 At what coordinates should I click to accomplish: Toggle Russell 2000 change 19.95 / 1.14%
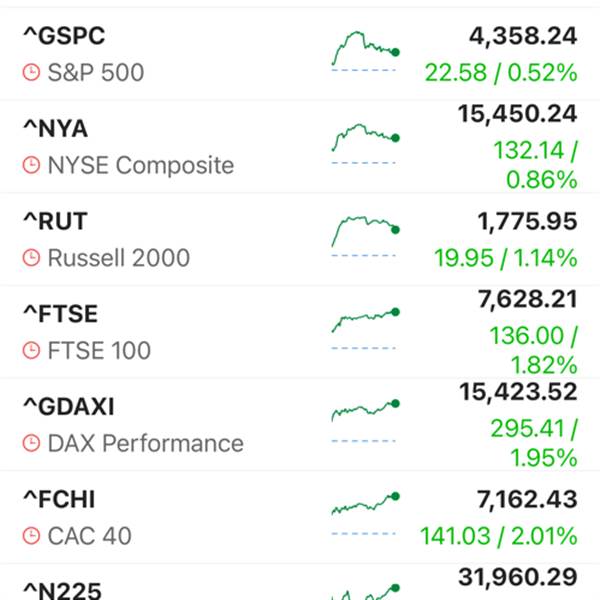[x=505, y=258]
